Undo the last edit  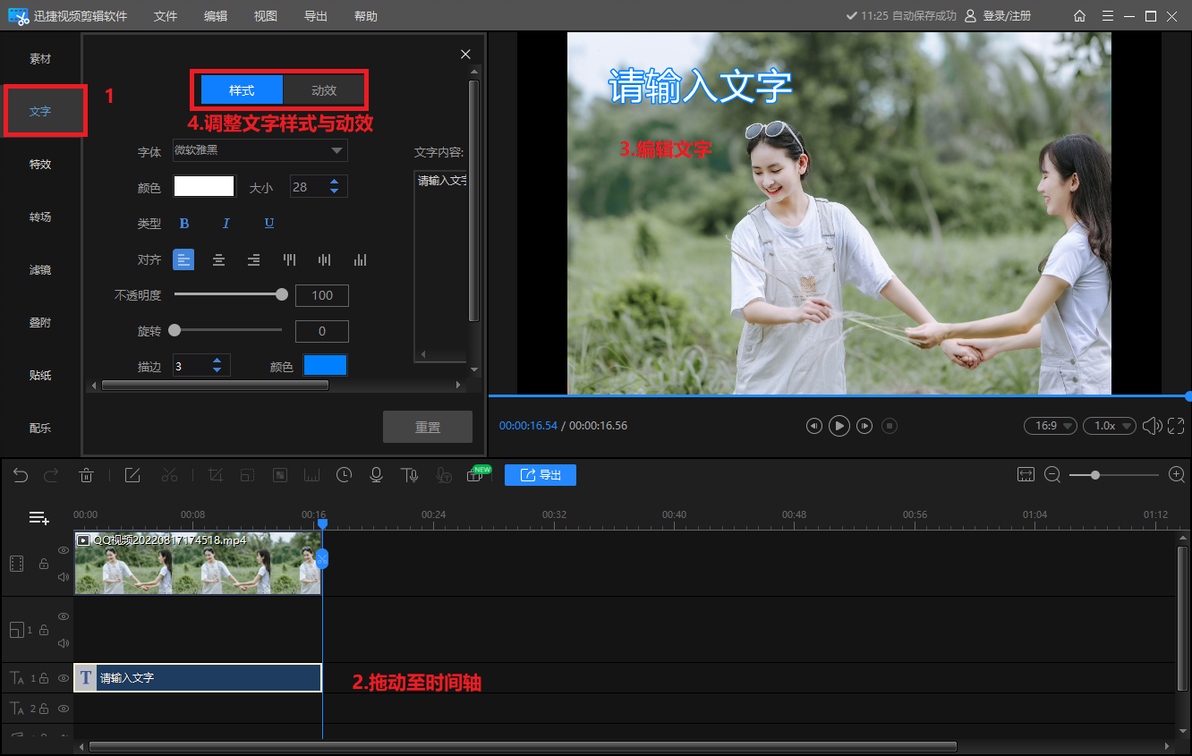point(21,475)
